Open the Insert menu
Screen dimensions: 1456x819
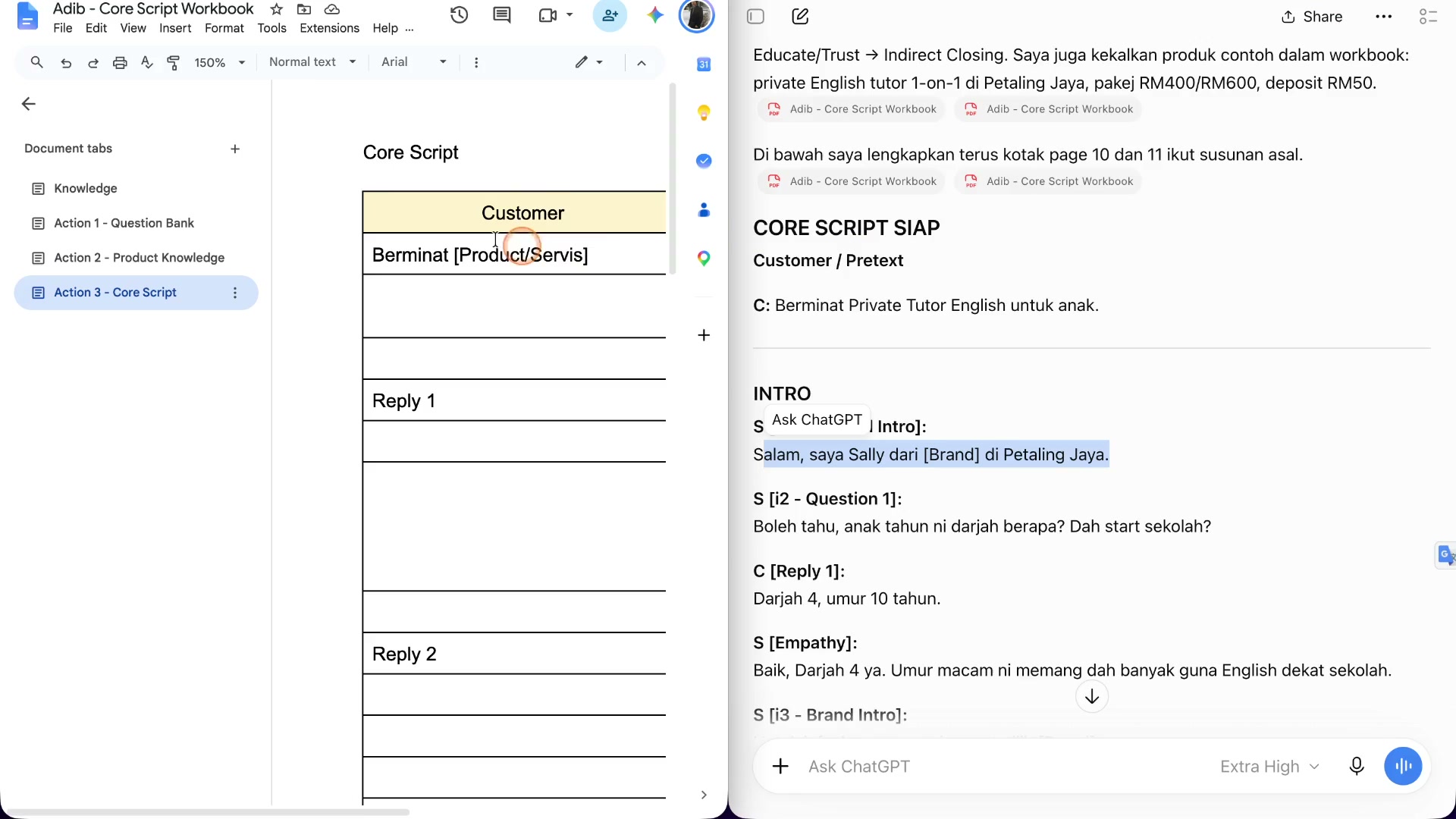(x=175, y=28)
